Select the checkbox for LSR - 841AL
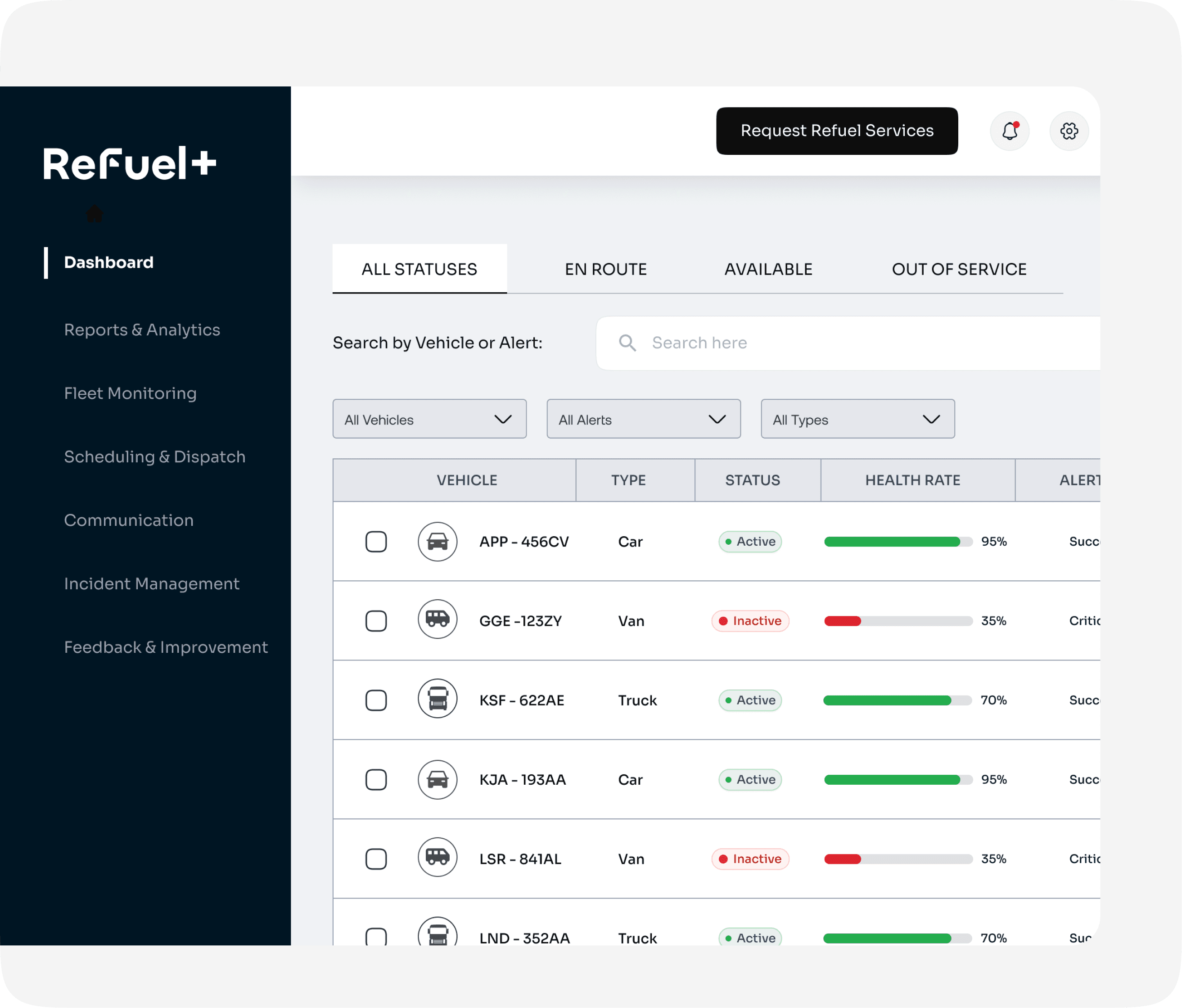 (x=376, y=859)
